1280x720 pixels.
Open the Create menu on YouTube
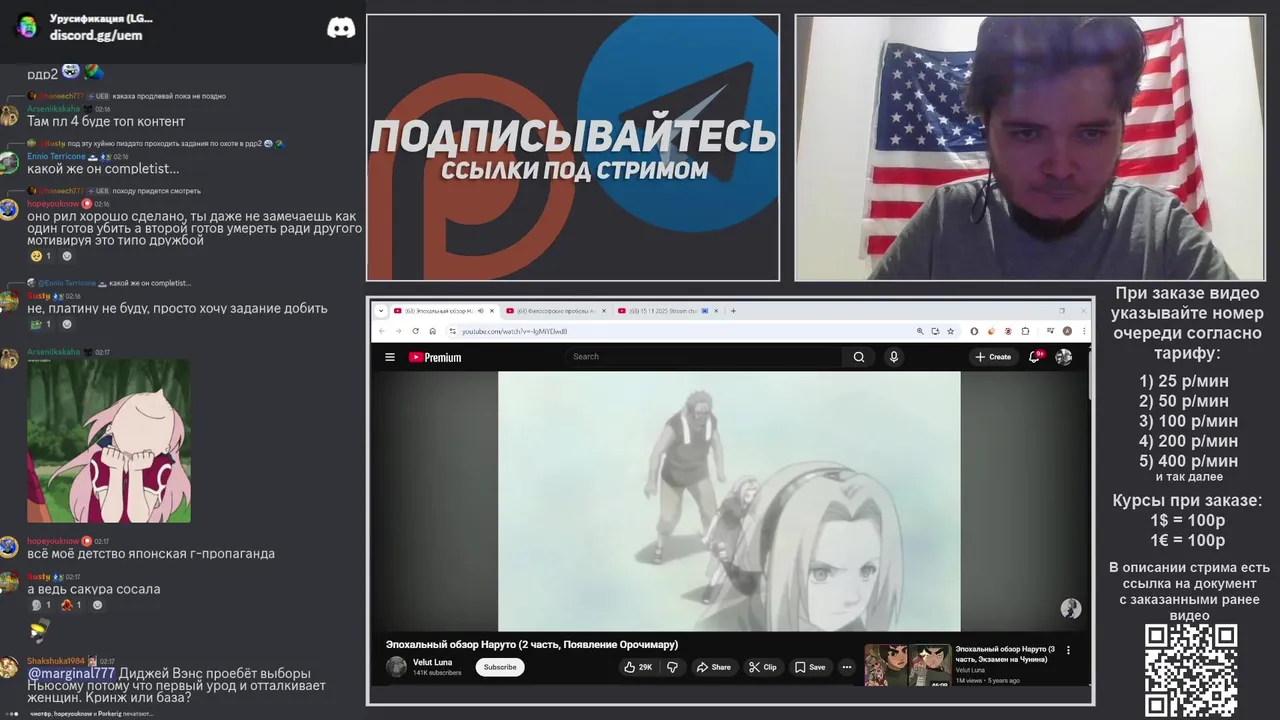[x=993, y=357]
